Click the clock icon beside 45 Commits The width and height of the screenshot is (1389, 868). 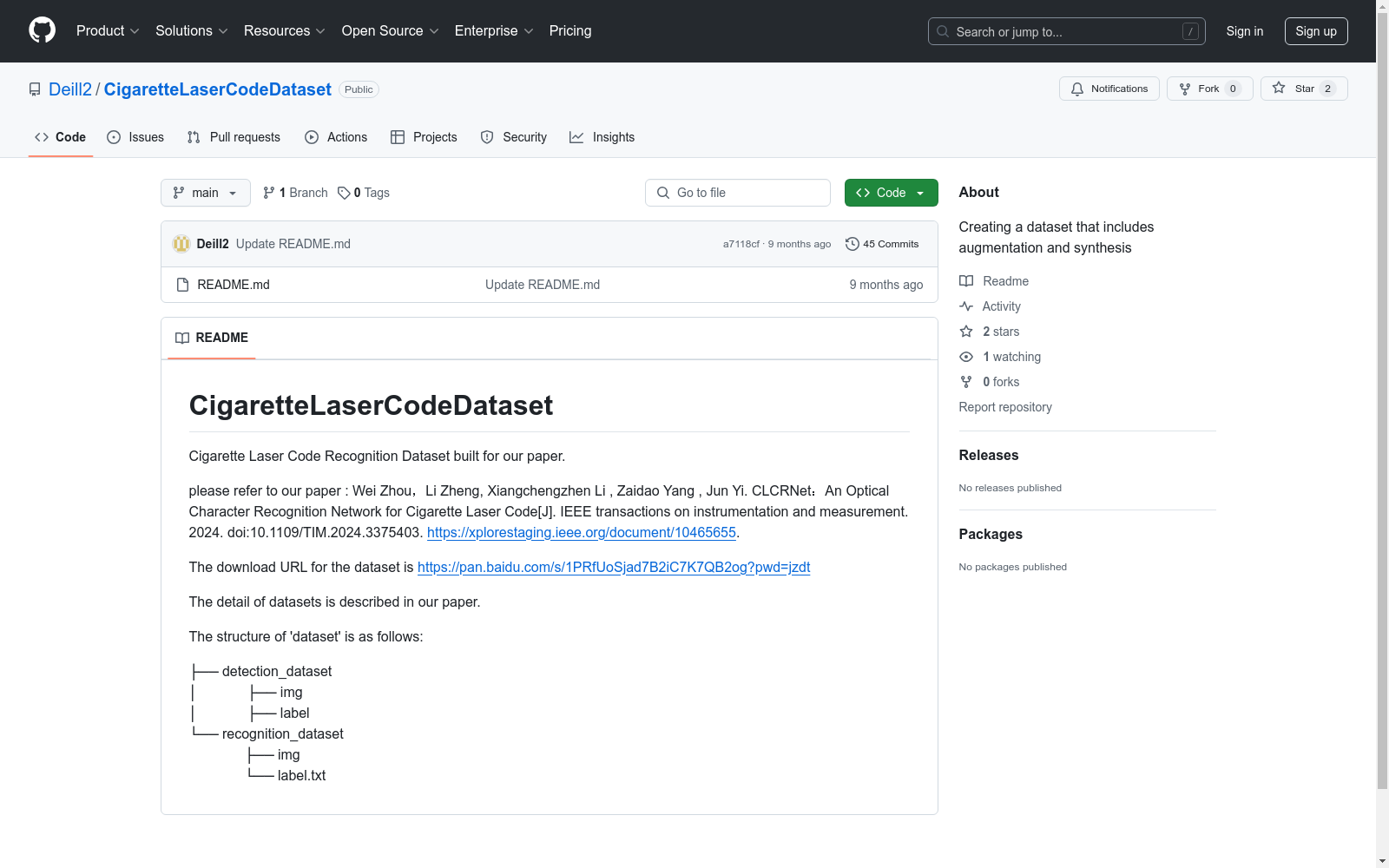click(x=852, y=244)
